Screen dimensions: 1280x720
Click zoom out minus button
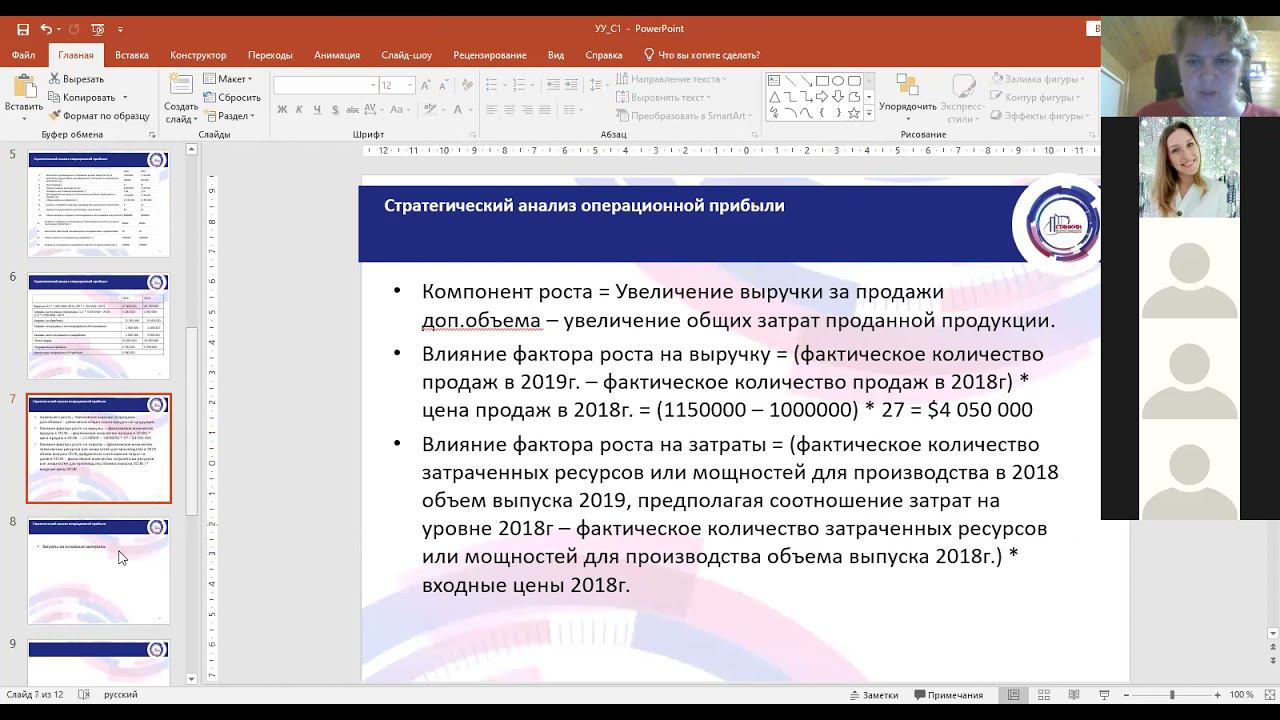[x=1126, y=695]
